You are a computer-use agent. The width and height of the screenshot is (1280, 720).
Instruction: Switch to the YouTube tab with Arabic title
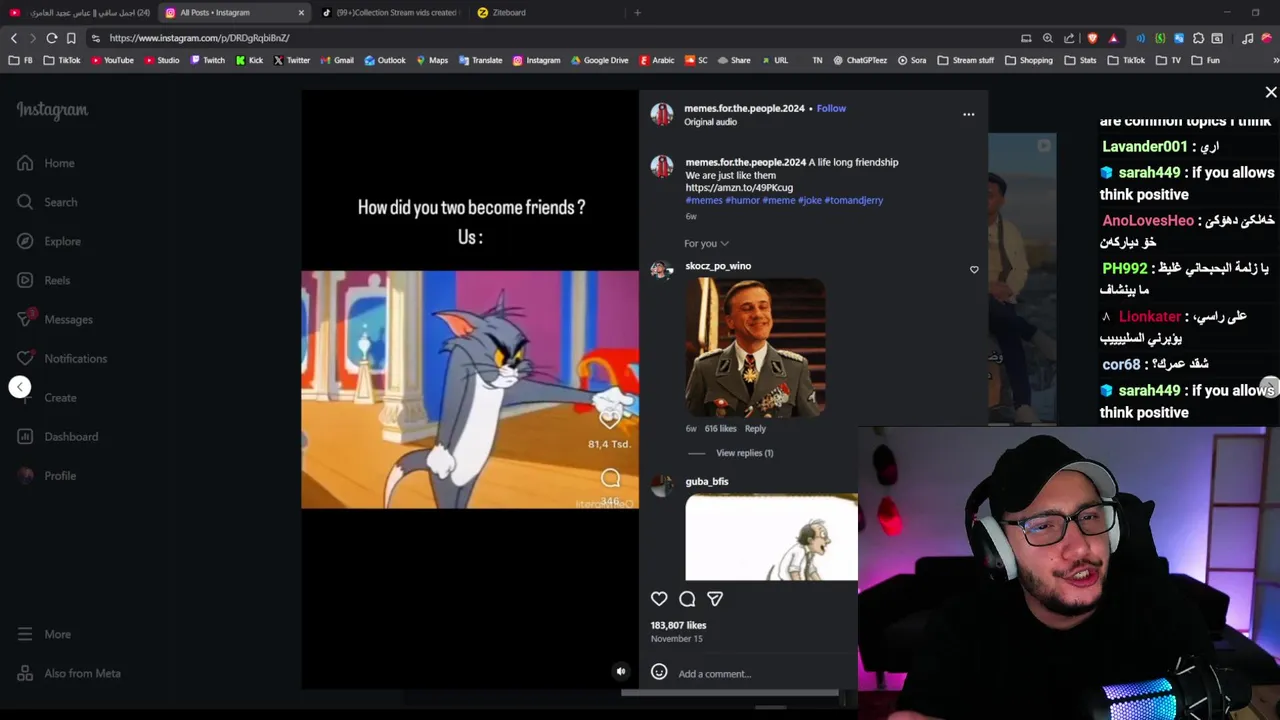[x=80, y=13]
